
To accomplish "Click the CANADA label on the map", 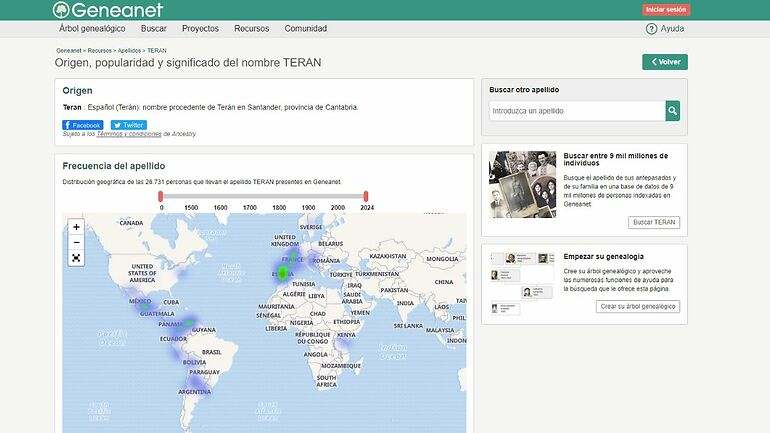I will [x=131, y=223].
